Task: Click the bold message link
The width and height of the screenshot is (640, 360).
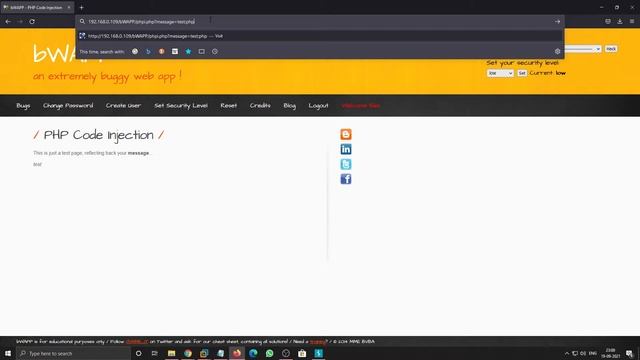Action: tap(138, 153)
